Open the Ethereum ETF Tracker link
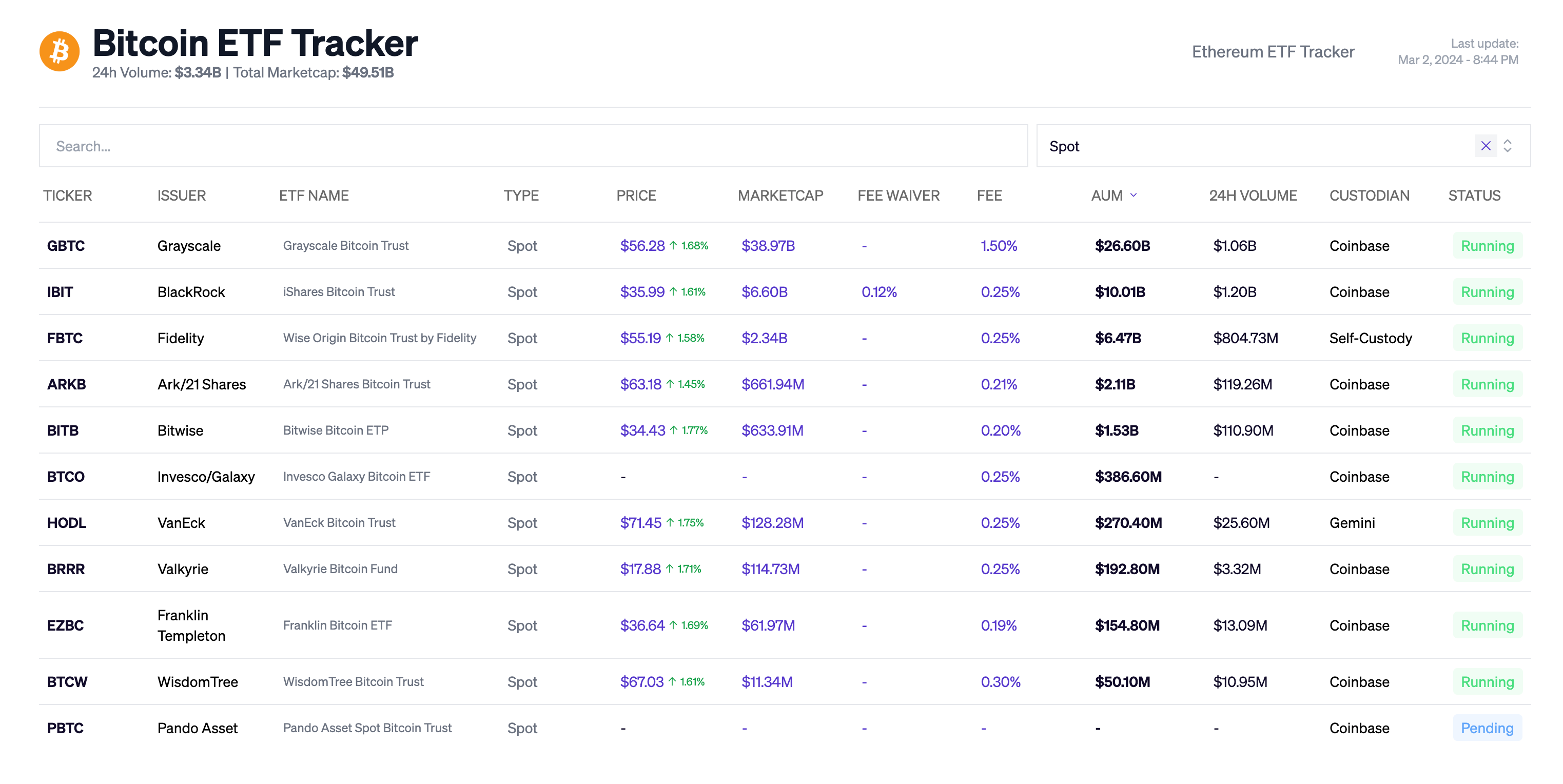Viewport: 1563px width, 784px height. 1273,52
